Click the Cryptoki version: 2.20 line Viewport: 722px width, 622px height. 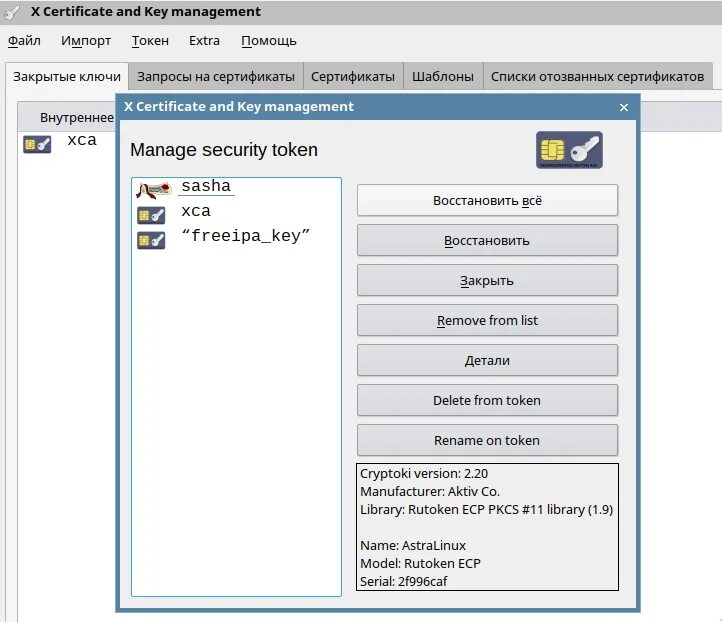[424, 474]
